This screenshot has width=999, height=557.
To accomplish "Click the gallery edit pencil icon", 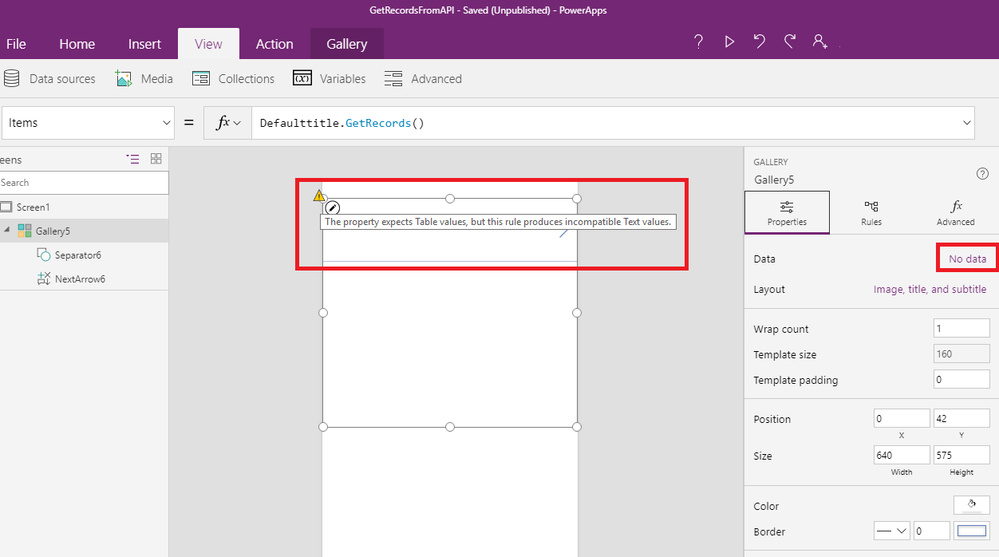I will [x=333, y=208].
